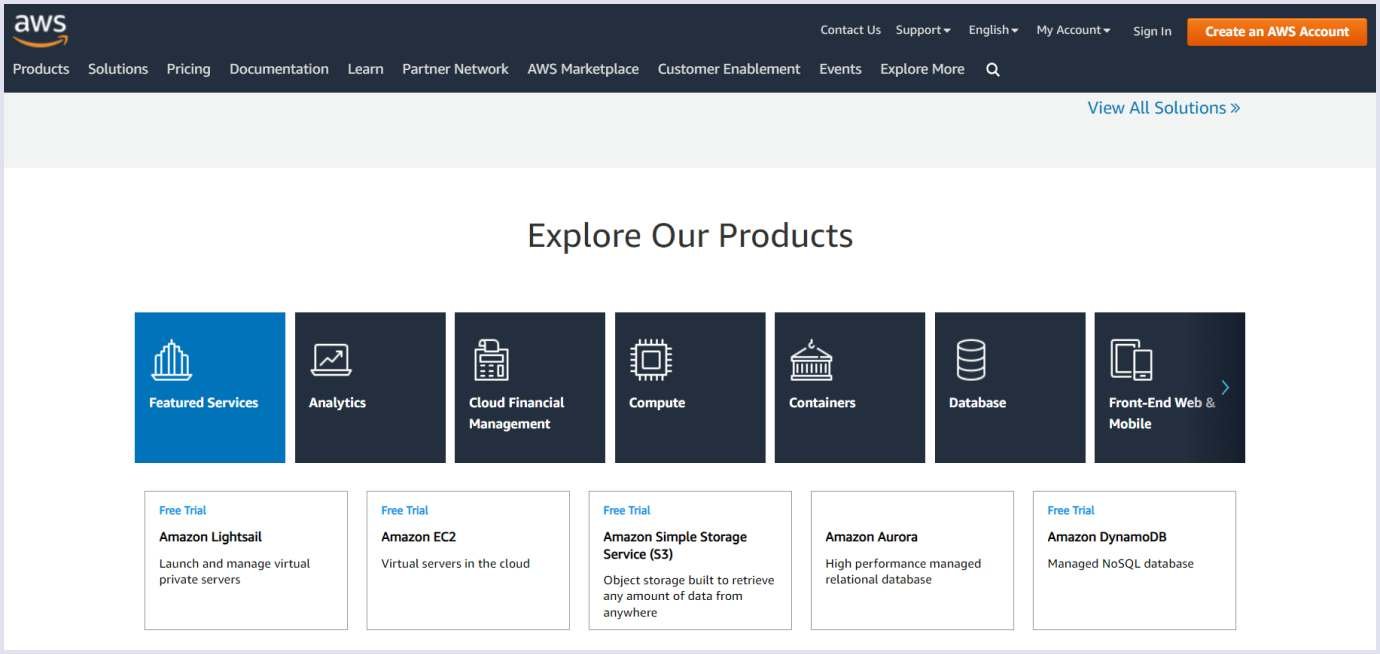Screen dimensions: 1380x654
Task: Click the Sign In link
Action: point(1152,31)
